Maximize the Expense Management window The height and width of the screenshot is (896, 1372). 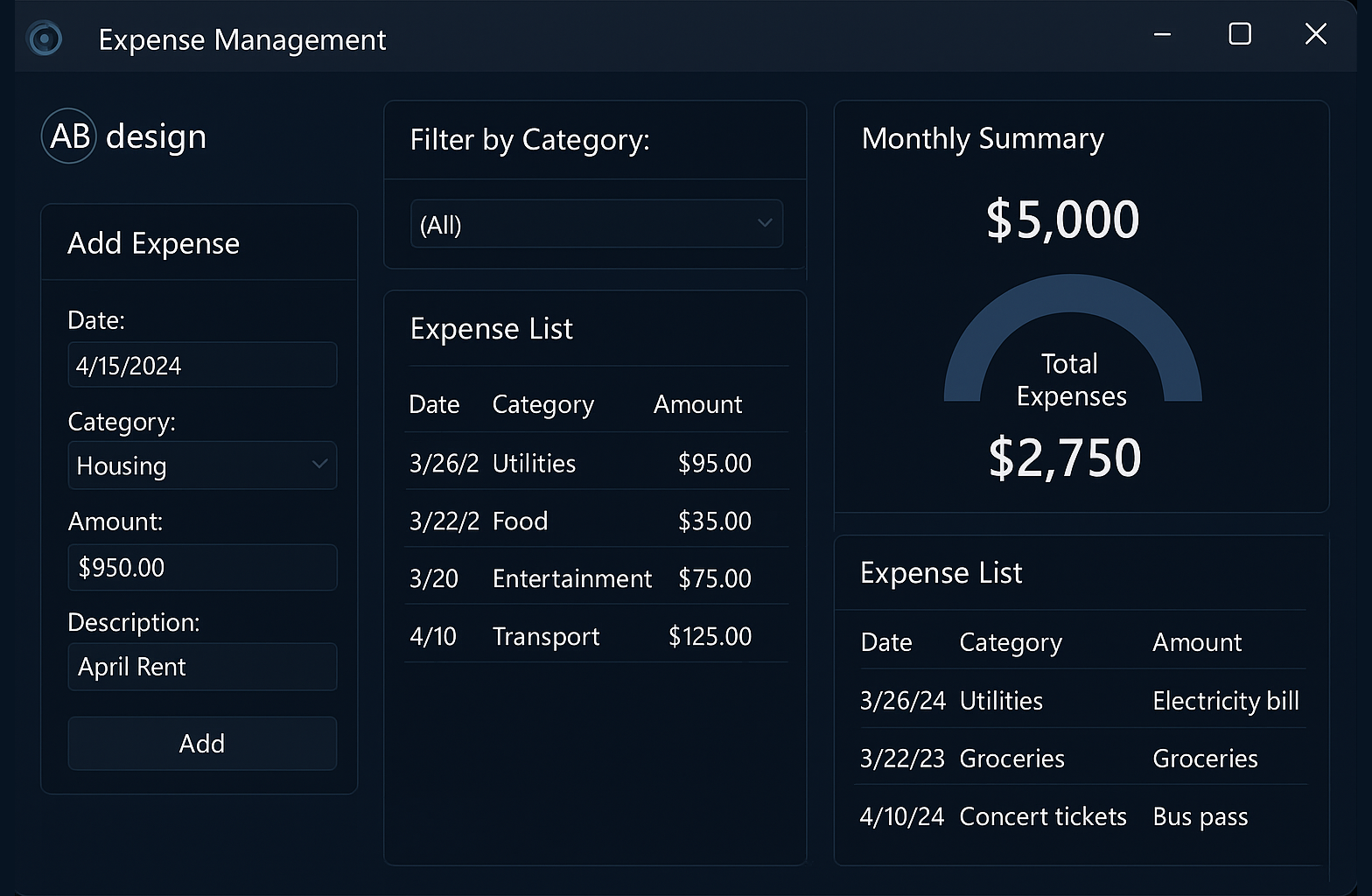pos(1239,35)
